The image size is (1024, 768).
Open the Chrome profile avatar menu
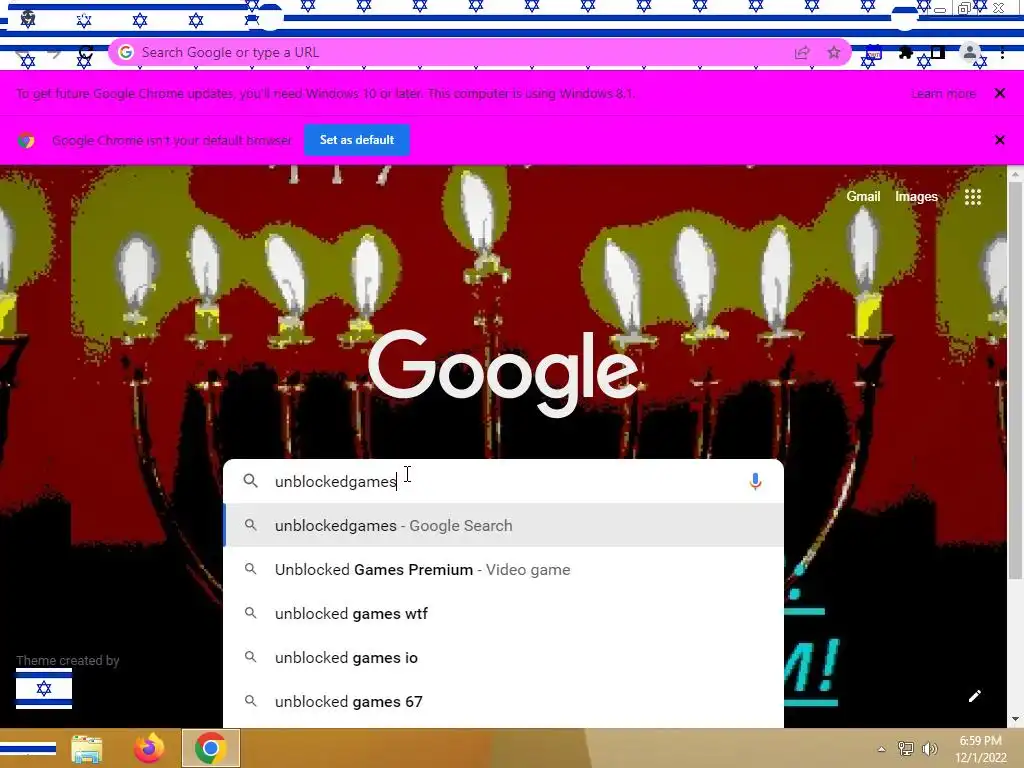coord(970,53)
